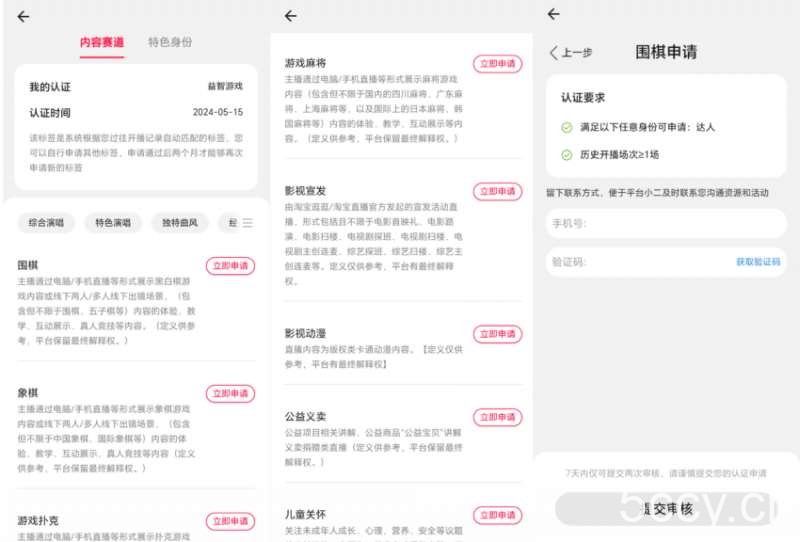This screenshot has width=800, height=542.
Task: Tap the back arrow on the left screen
Action: pyautogui.click(x=23, y=16)
